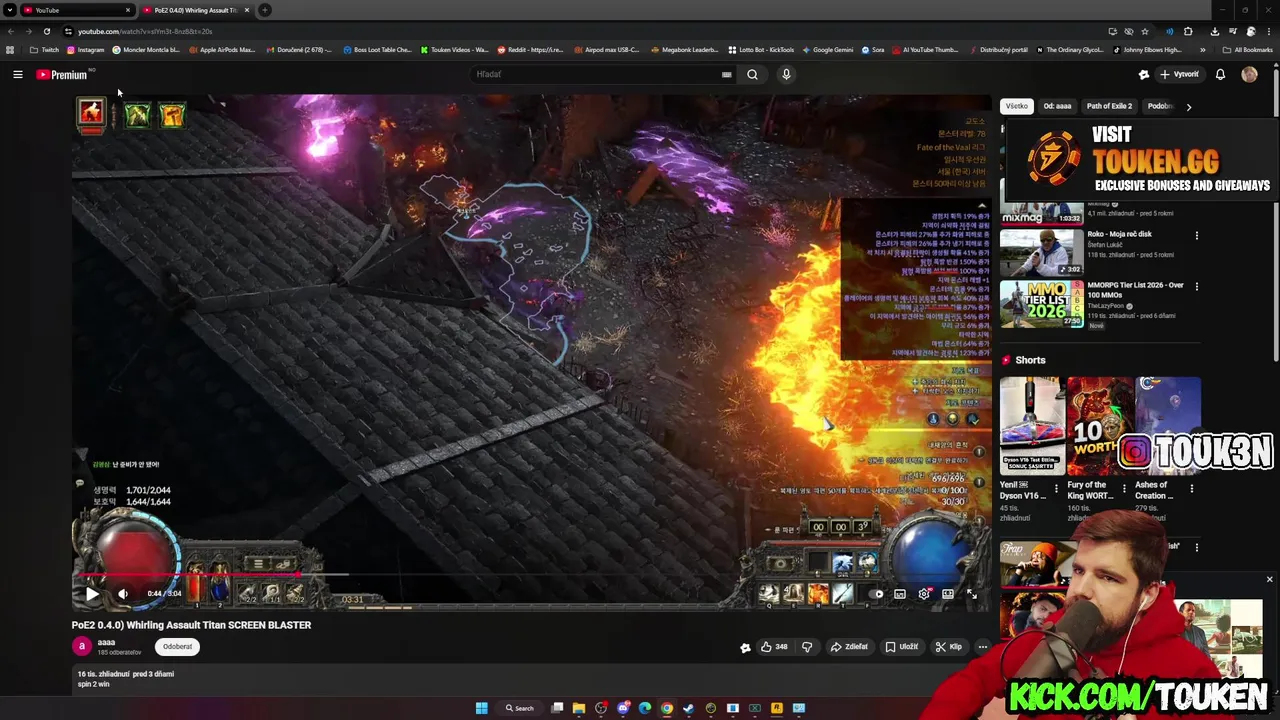Open MMORPG Tier List 2026 thumbnail

1041,304
